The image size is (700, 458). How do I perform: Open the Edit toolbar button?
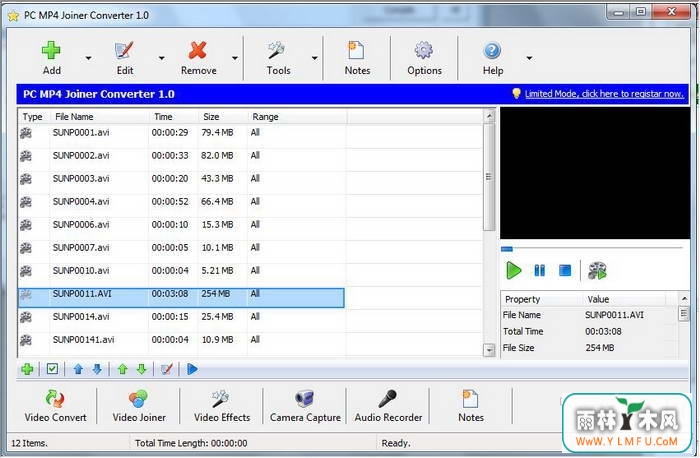click(x=125, y=58)
